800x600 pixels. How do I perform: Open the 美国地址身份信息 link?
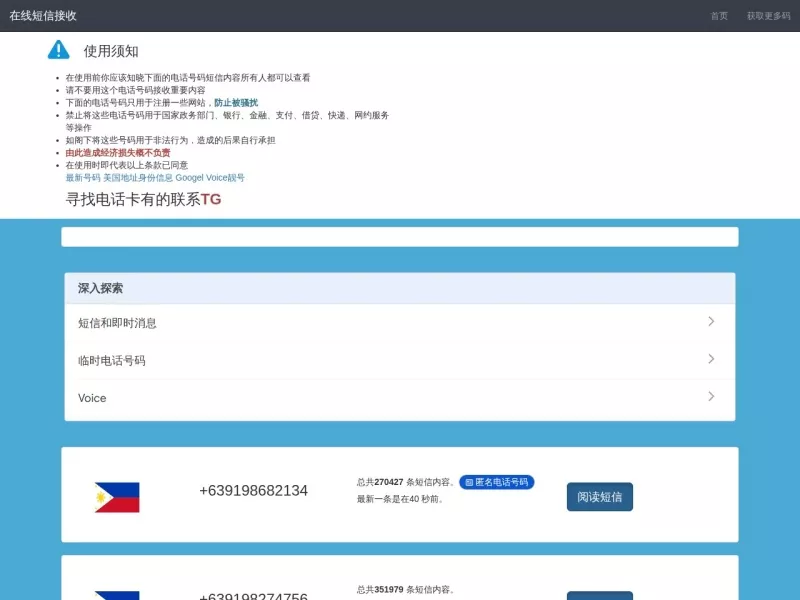click(x=138, y=178)
